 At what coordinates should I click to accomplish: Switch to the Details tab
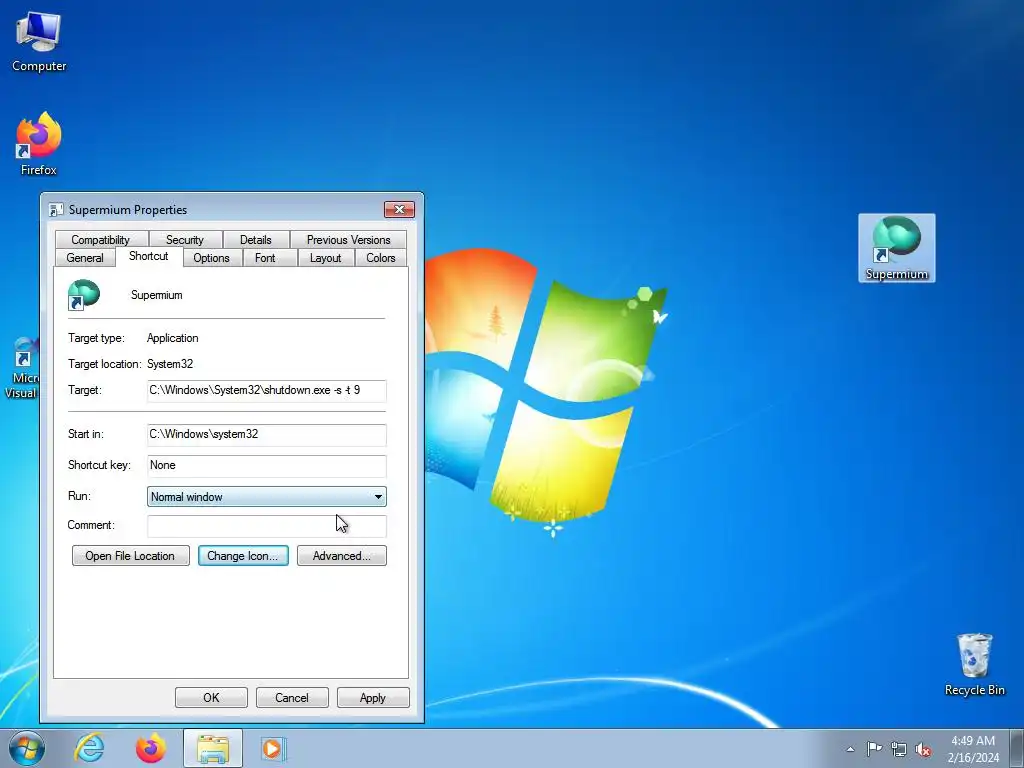(x=255, y=240)
